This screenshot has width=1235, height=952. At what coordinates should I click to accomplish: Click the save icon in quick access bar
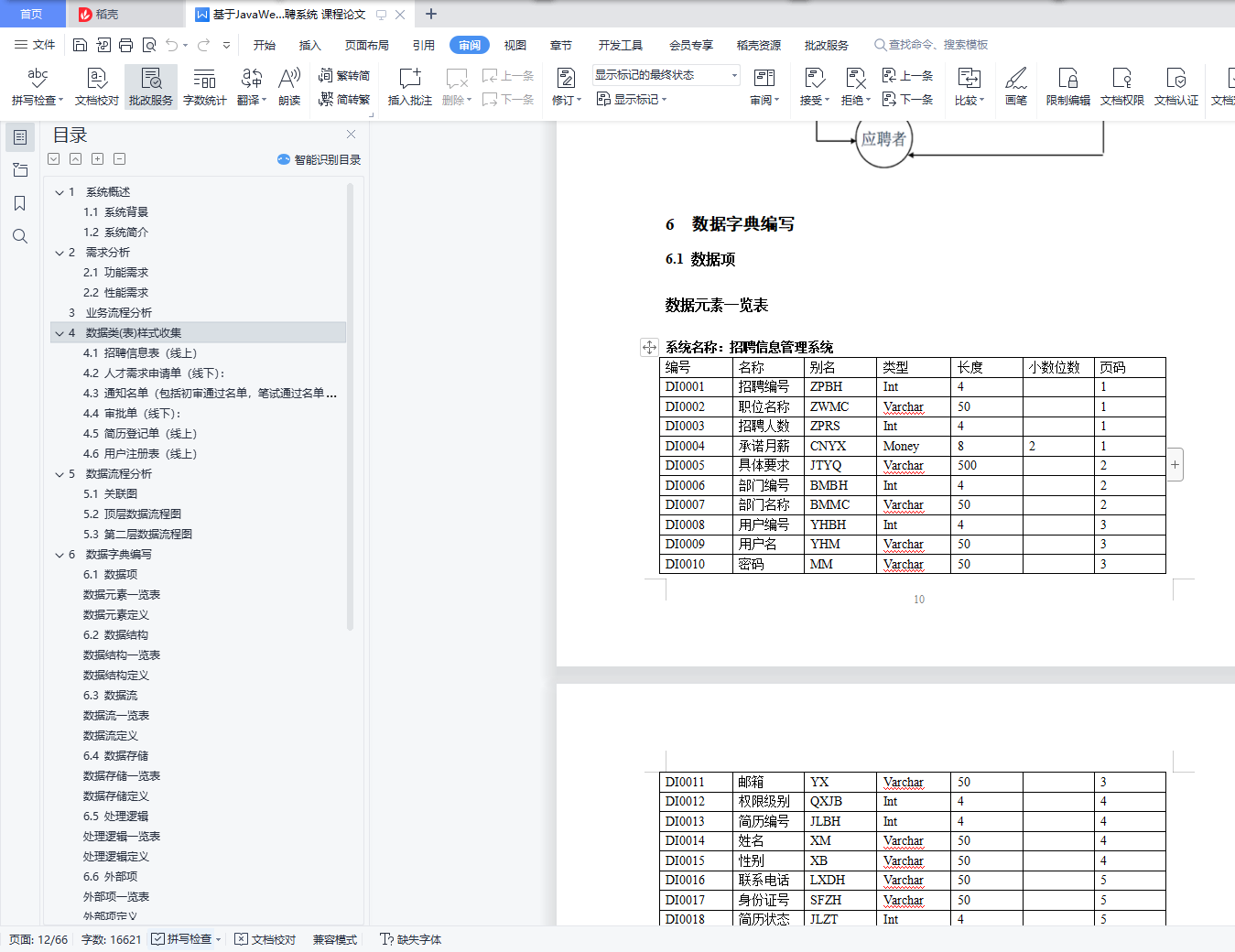(x=80, y=45)
